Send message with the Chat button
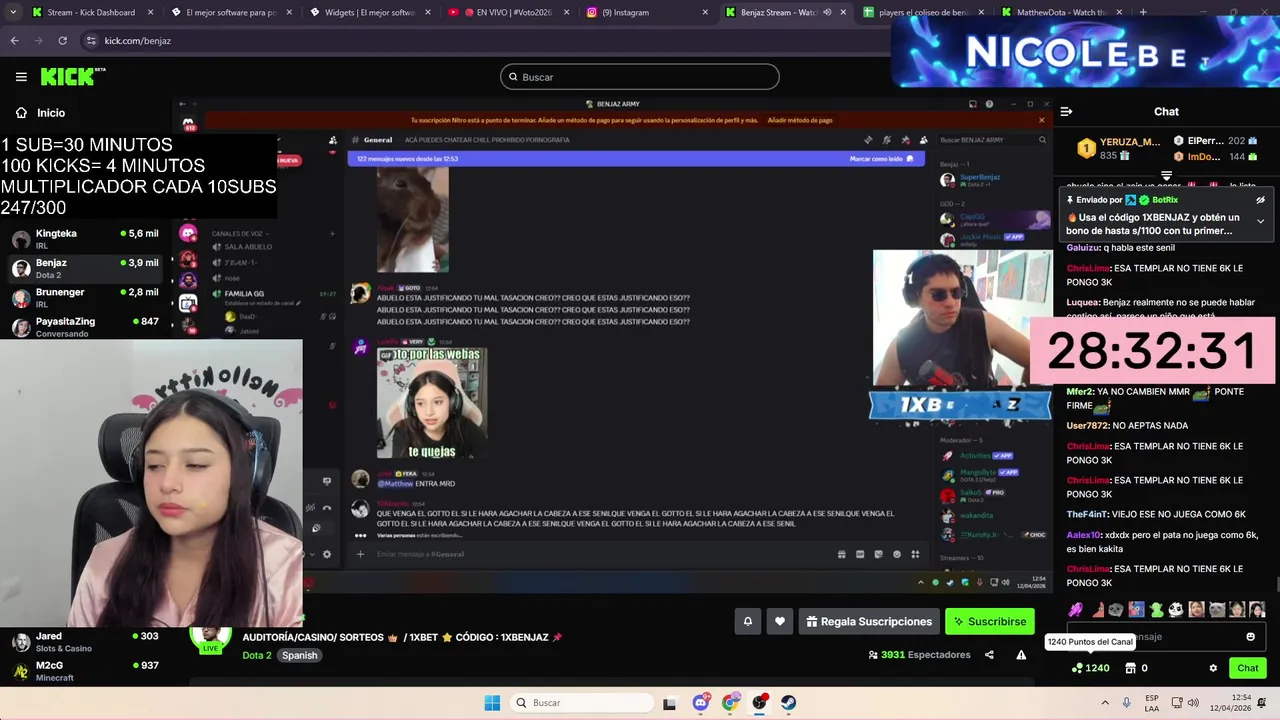The image size is (1280, 720). pyautogui.click(x=1247, y=668)
